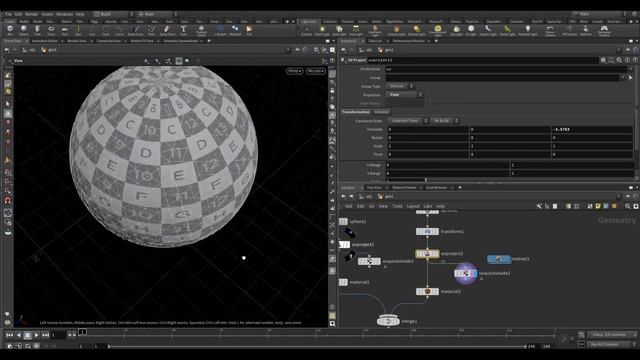
Task: Open the Windows menu
Action: click(64, 14)
